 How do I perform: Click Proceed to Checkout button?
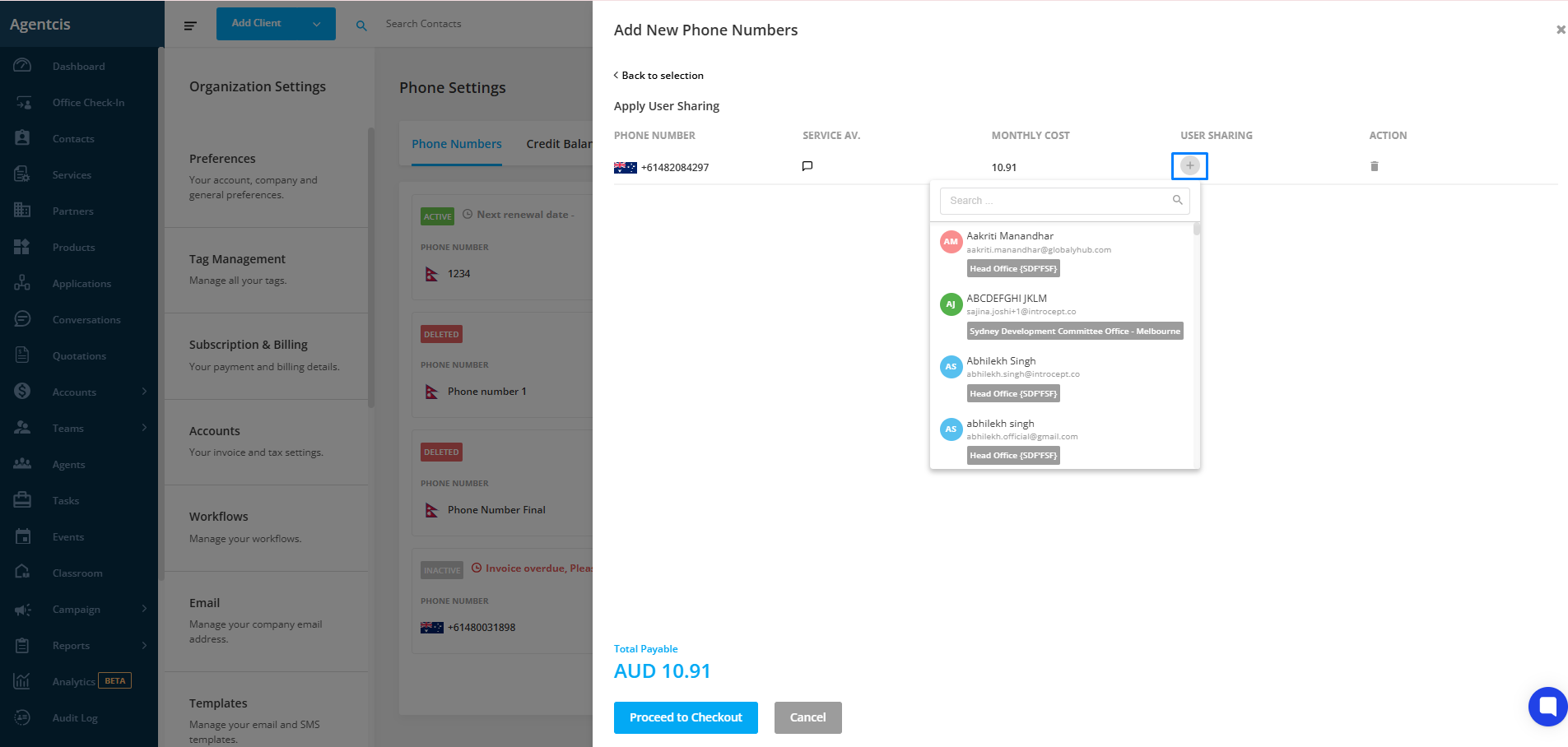click(x=686, y=717)
